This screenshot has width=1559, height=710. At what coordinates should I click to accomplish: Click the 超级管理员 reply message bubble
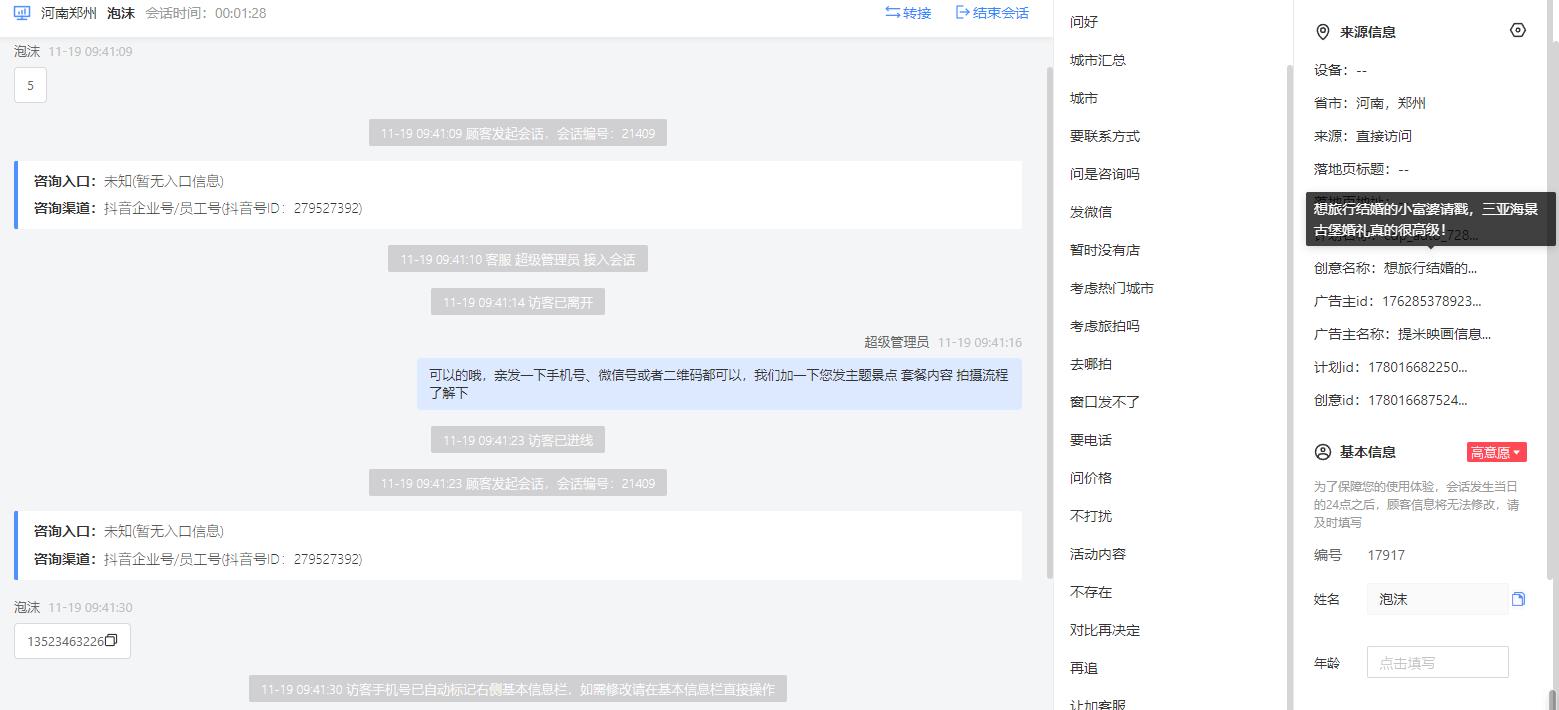point(719,384)
